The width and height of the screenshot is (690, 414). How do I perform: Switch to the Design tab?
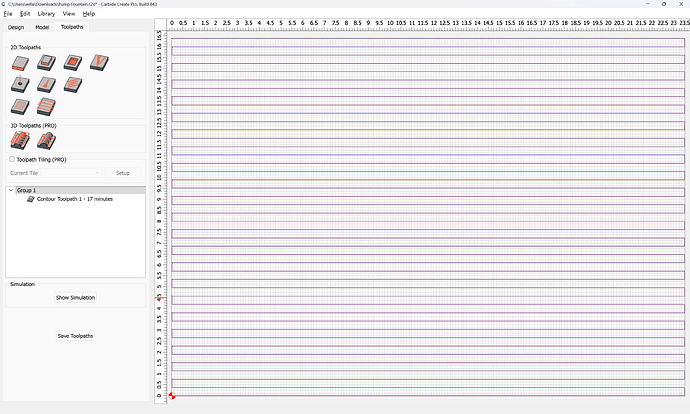[16, 27]
